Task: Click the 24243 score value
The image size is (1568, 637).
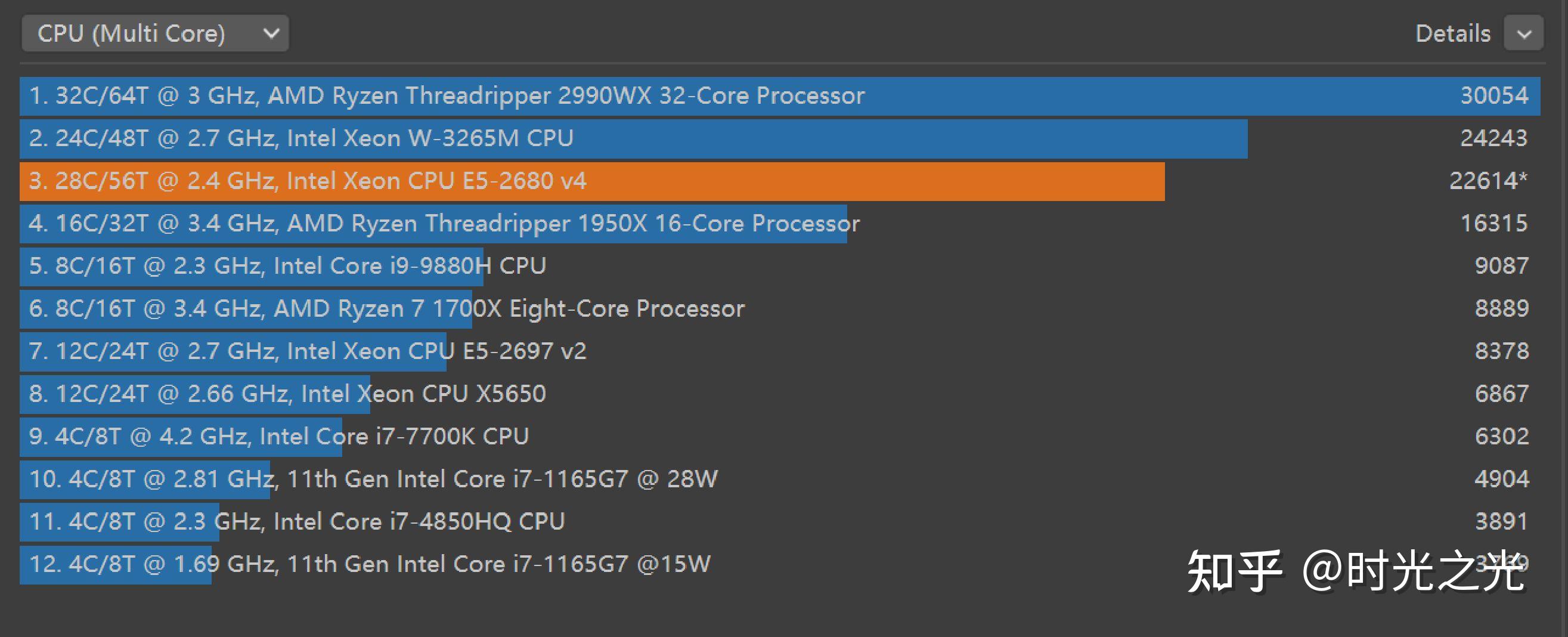Action: click(1493, 139)
